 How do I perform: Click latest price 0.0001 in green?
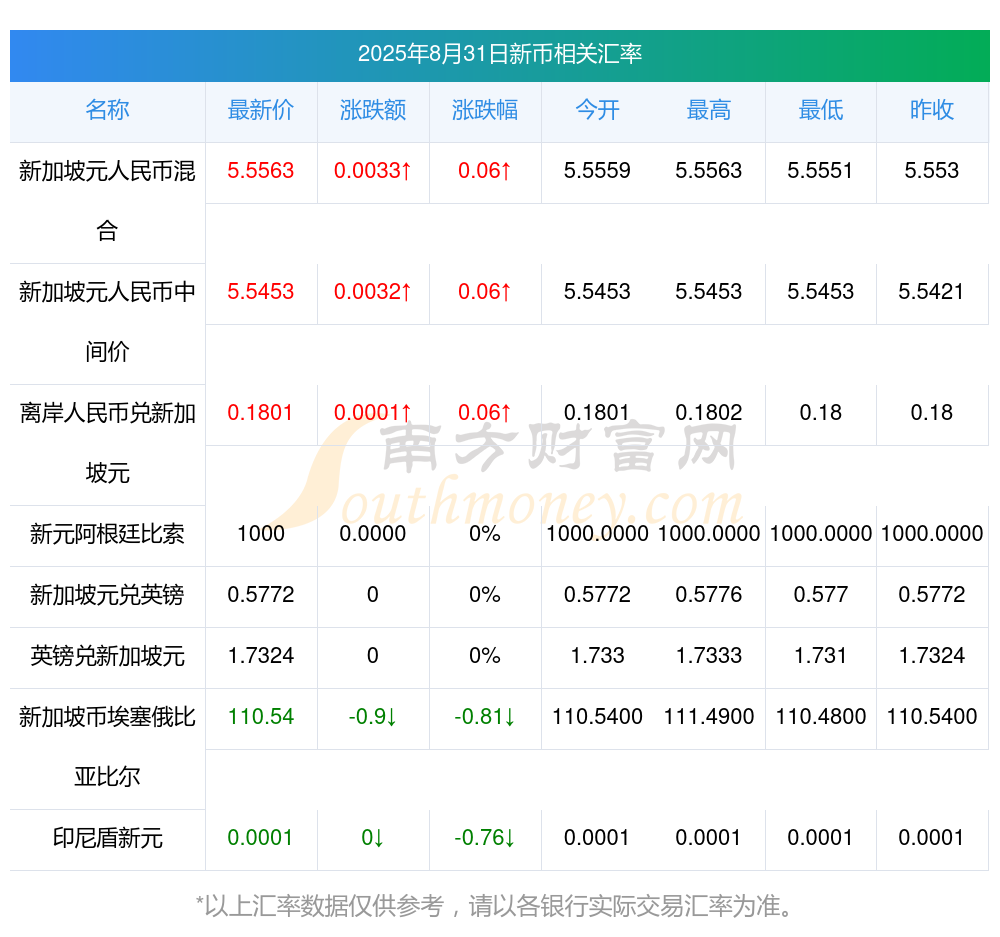[260, 838]
